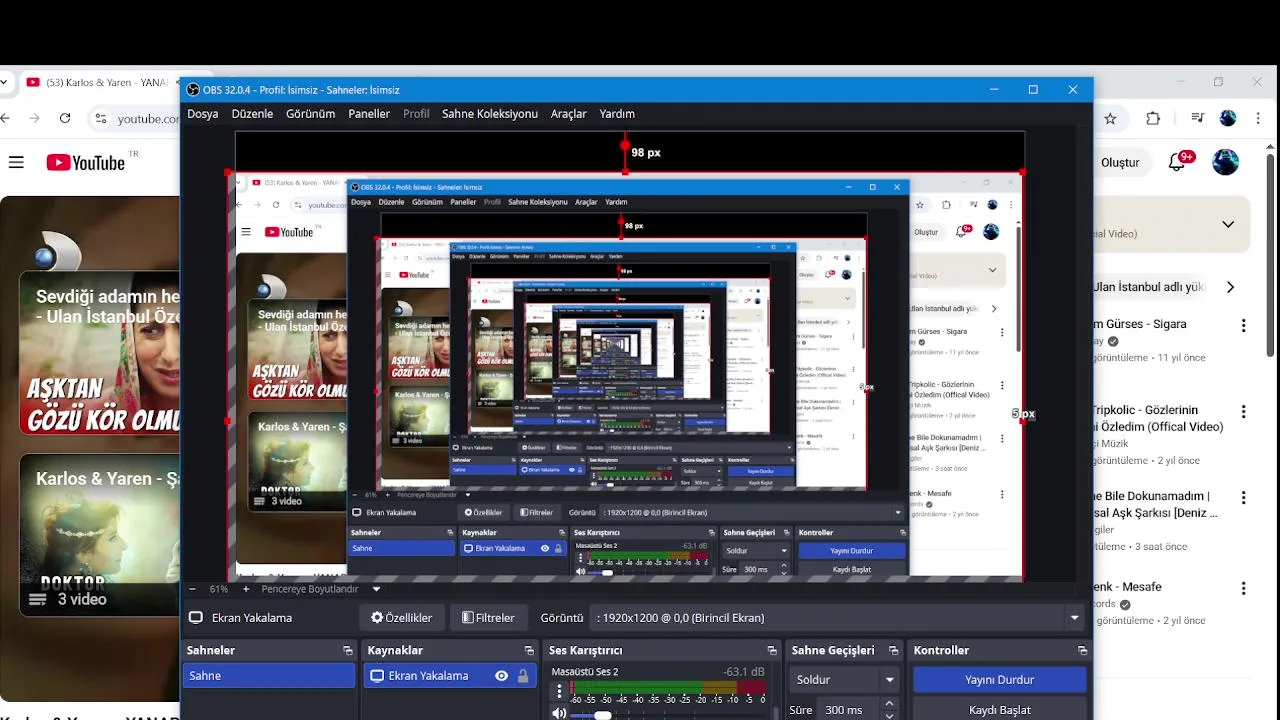1280x720 pixels.
Task: Float the Sahneler dock panel
Action: click(x=348, y=651)
